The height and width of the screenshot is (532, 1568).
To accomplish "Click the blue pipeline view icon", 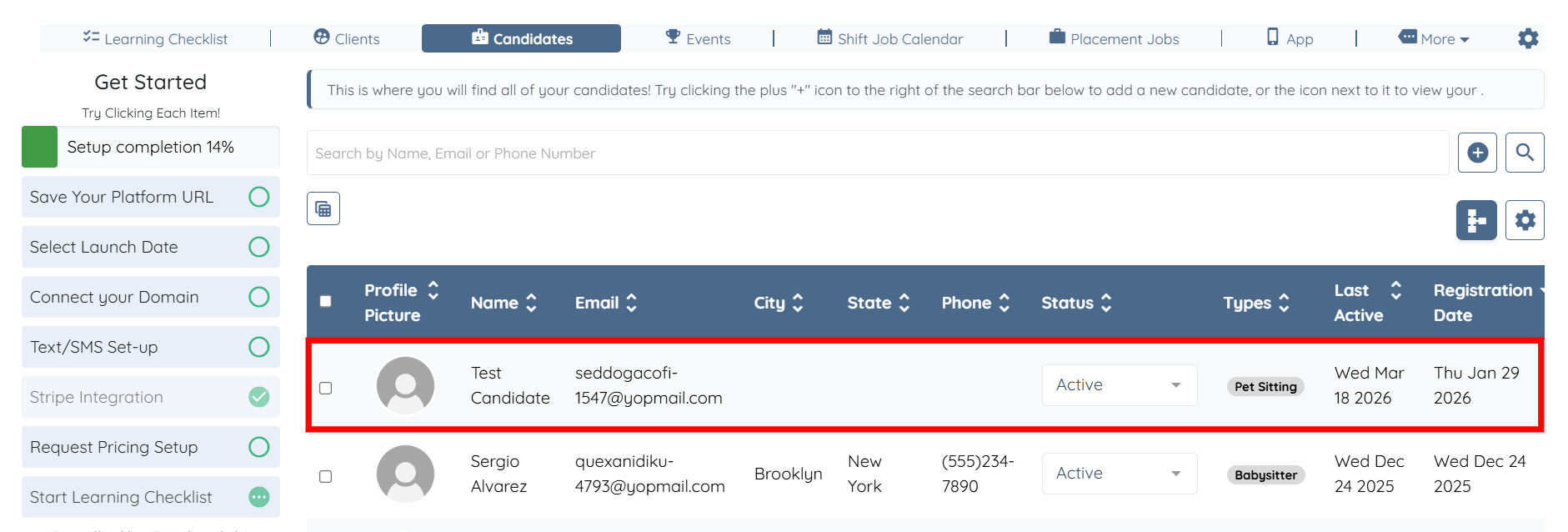I will pyautogui.click(x=1476, y=220).
